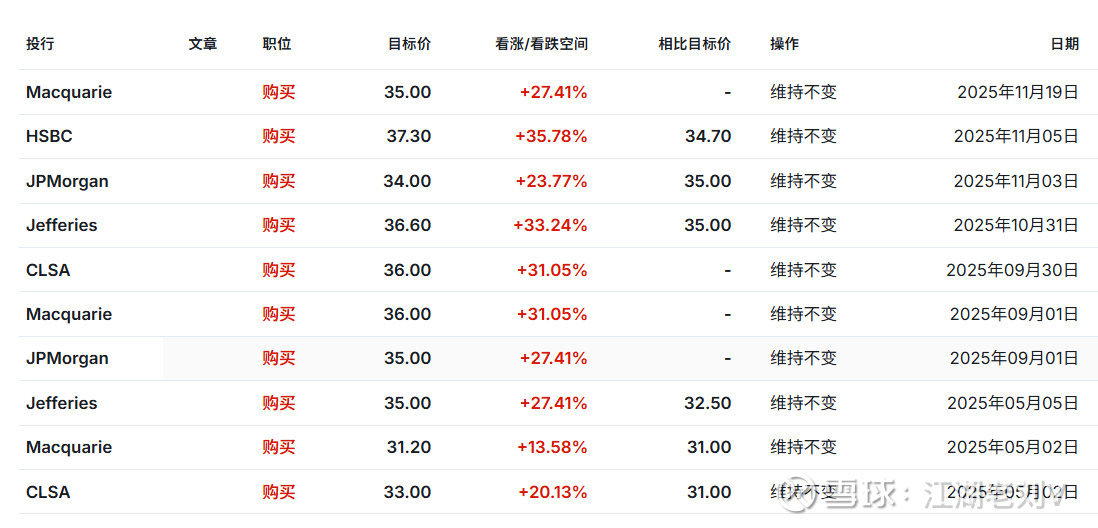Viewport: 1098px width, 528px height.
Task: Open the HSBC bank name
Action: [49, 136]
